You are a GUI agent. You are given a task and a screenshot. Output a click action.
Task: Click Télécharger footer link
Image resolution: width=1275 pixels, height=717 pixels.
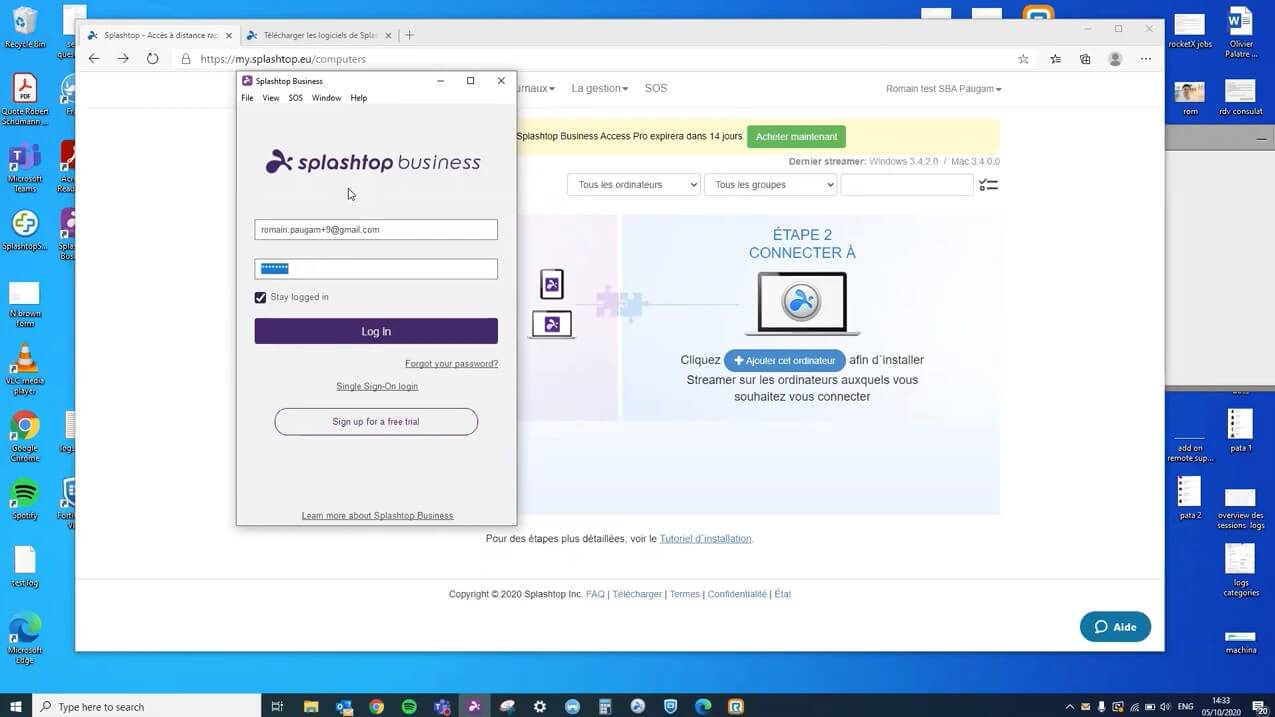637,594
